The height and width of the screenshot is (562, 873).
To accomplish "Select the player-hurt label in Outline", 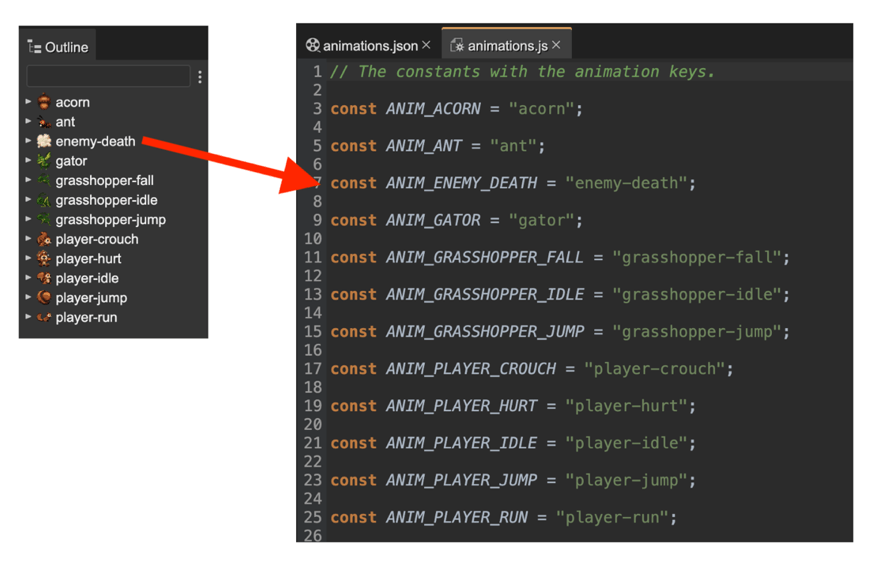I will tap(88, 258).
